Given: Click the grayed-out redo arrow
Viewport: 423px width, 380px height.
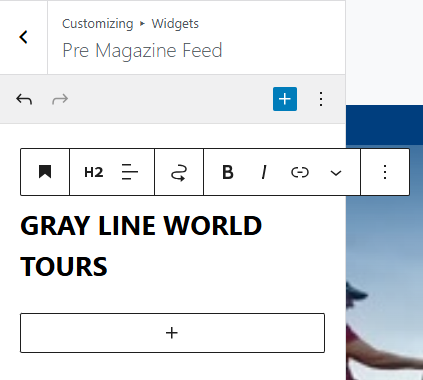Looking at the screenshot, I should coord(60,99).
